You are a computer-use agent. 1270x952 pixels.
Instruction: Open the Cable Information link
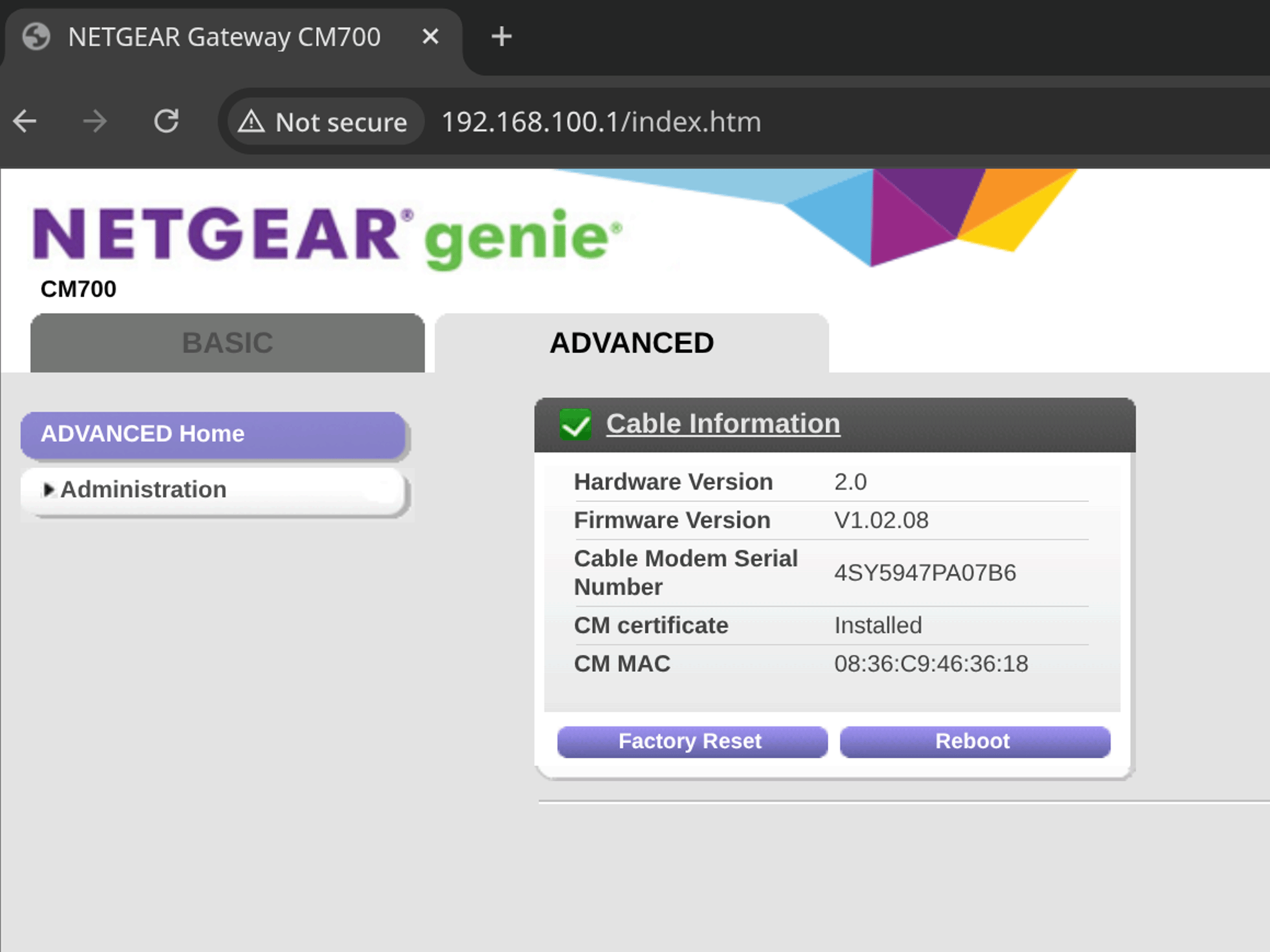(723, 424)
